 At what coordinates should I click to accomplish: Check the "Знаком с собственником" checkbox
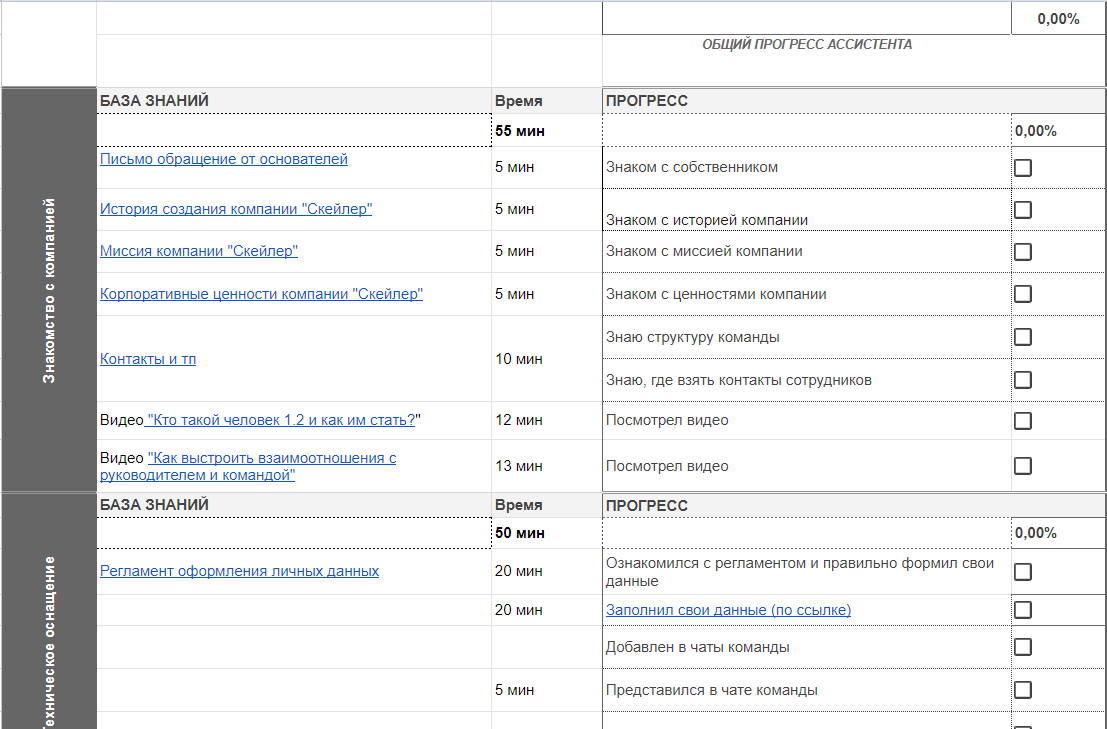pyautogui.click(x=1022, y=168)
